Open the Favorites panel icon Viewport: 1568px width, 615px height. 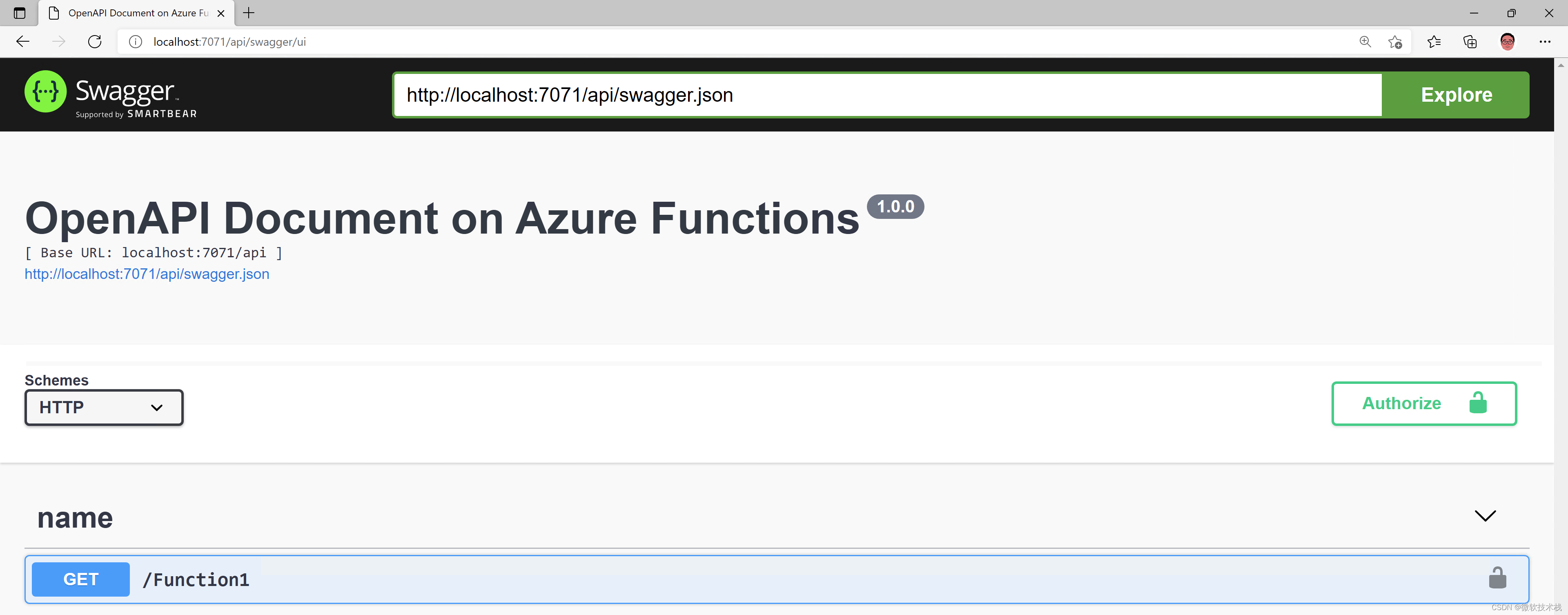point(1434,41)
